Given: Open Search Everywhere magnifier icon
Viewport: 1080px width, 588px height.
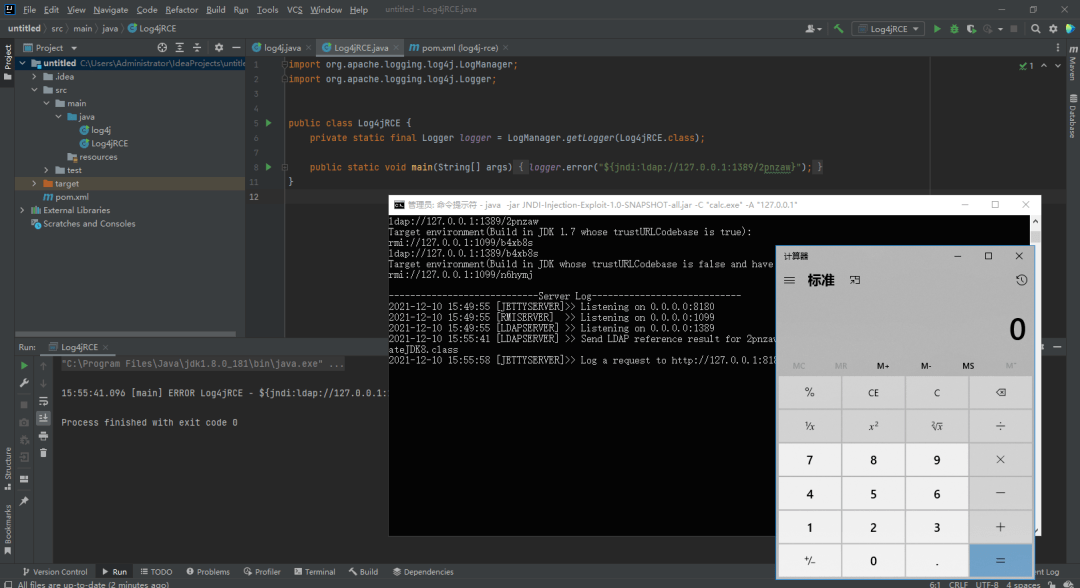Looking at the screenshot, I should (1035, 29).
